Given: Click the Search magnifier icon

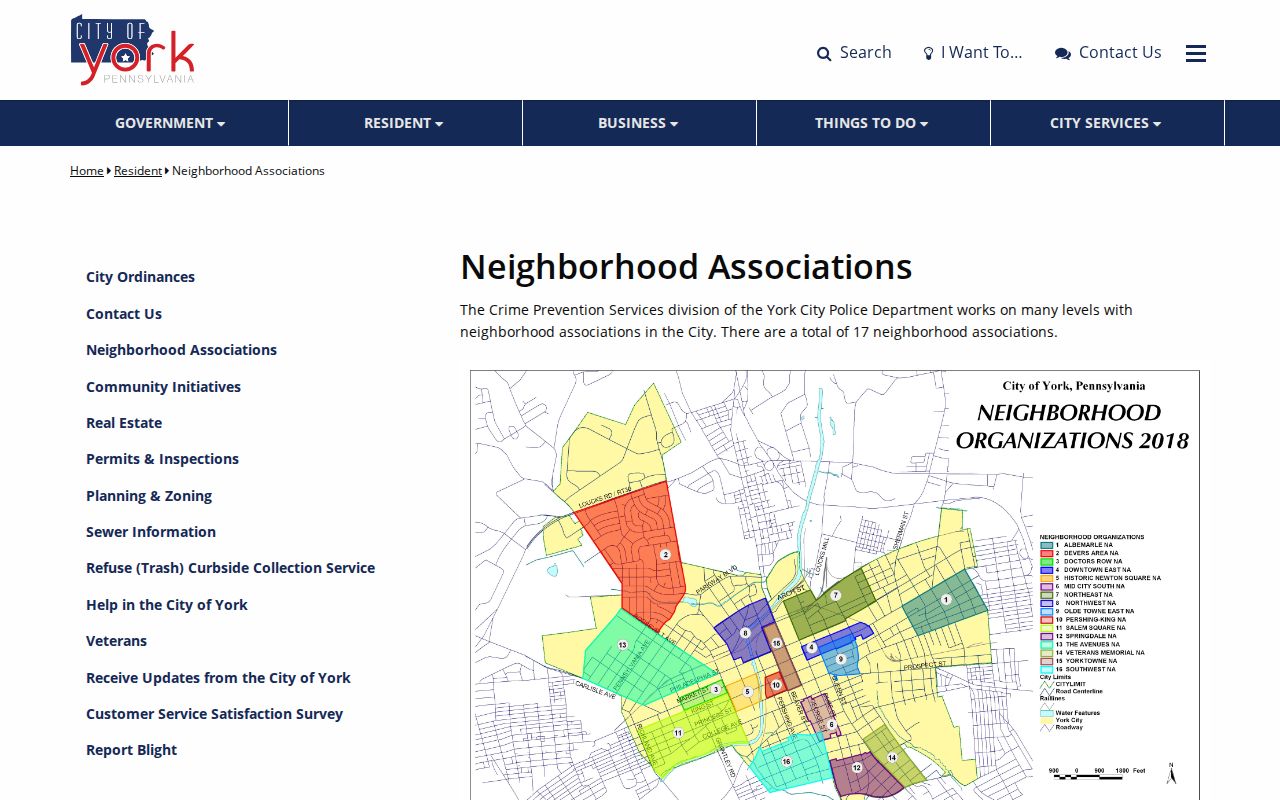Looking at the screenshot, I should 824,54.
